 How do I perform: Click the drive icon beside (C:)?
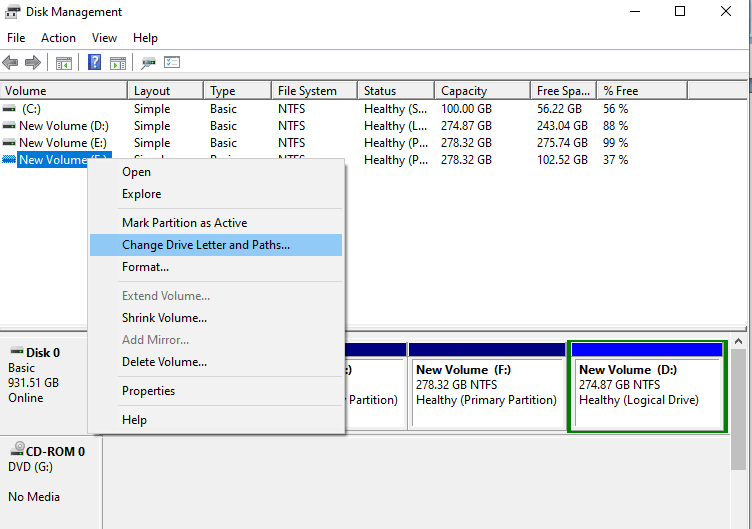click(9, 109)
